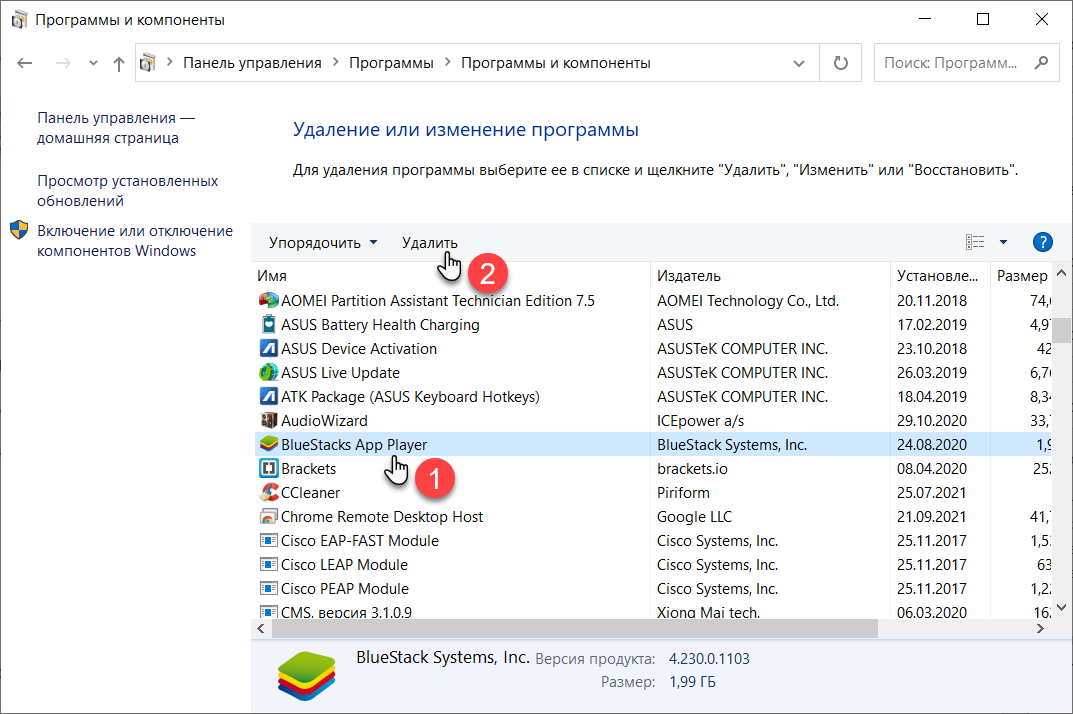Expand chevron after Программы breadcrumb
Screen dimensions: 1073x714
pyautogui.click(x=448, y=62)
